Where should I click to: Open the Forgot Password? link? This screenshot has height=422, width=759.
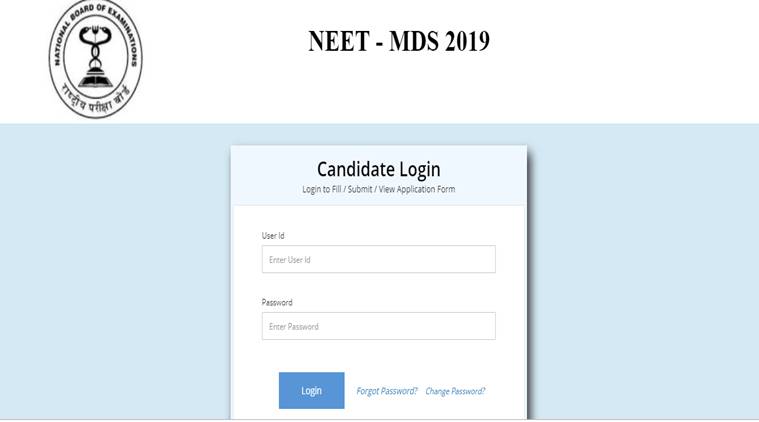click(387, 391)
